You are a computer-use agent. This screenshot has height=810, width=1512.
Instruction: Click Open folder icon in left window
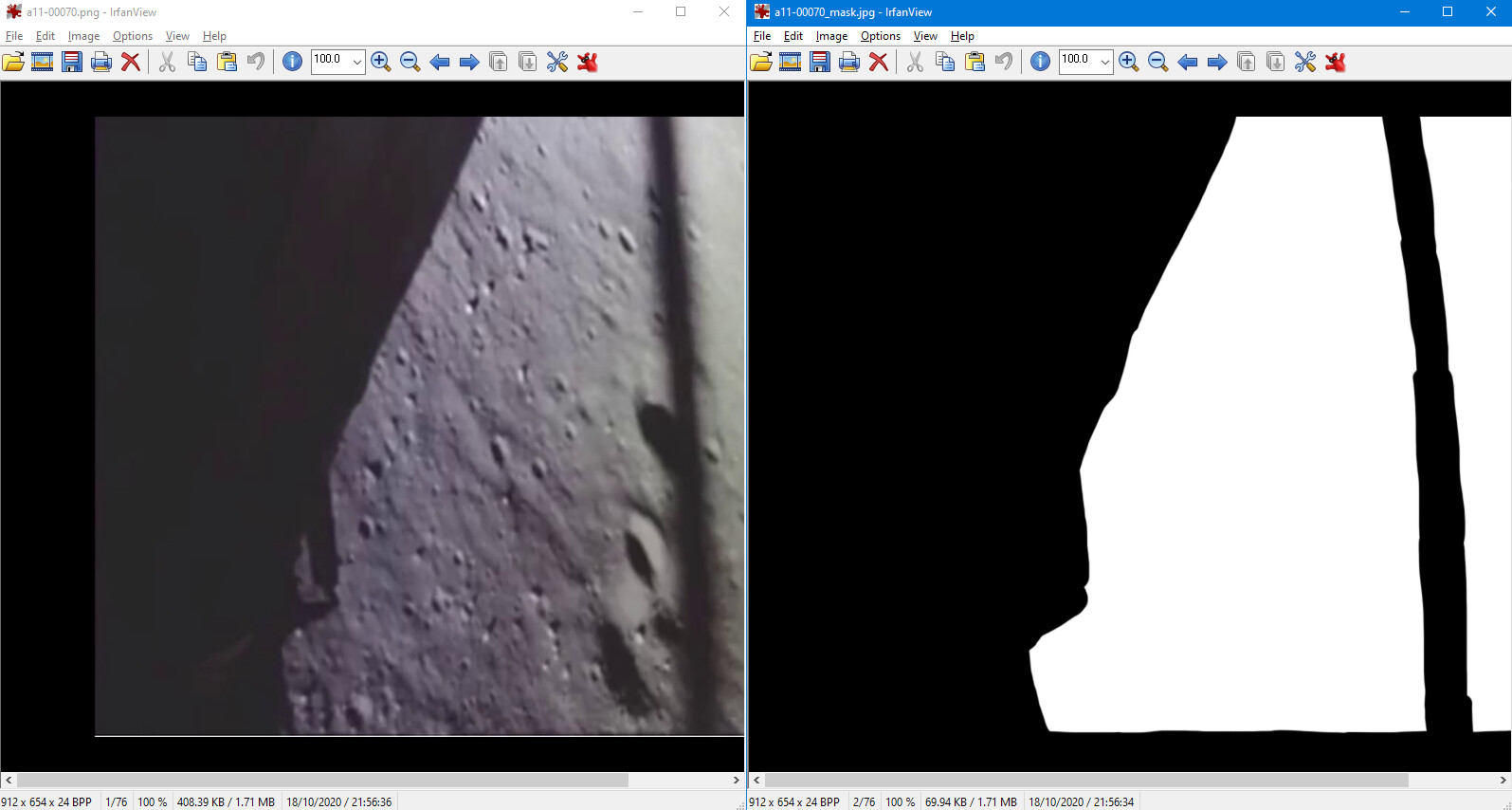(x=13, y=62)
